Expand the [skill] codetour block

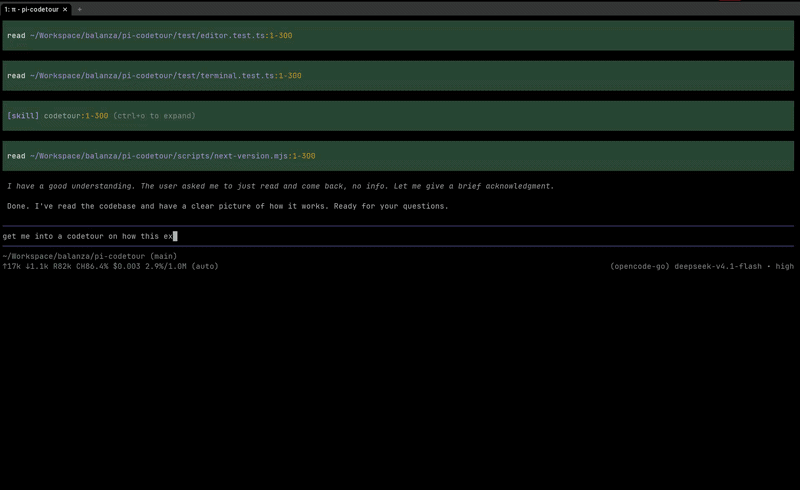click(x=398, y=116)
